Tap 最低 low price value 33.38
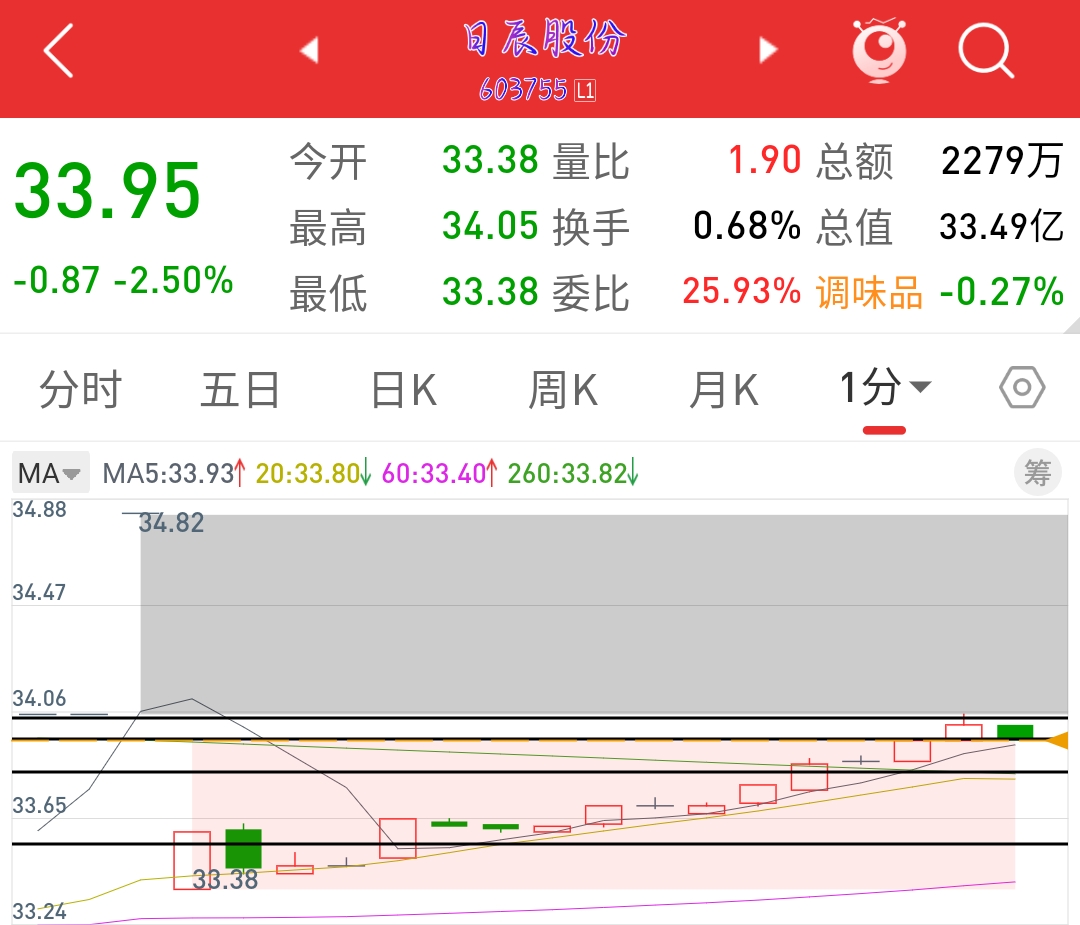The width and height of the screenshot is (1080, 925). pyautogui.click(x=490, y=291)
